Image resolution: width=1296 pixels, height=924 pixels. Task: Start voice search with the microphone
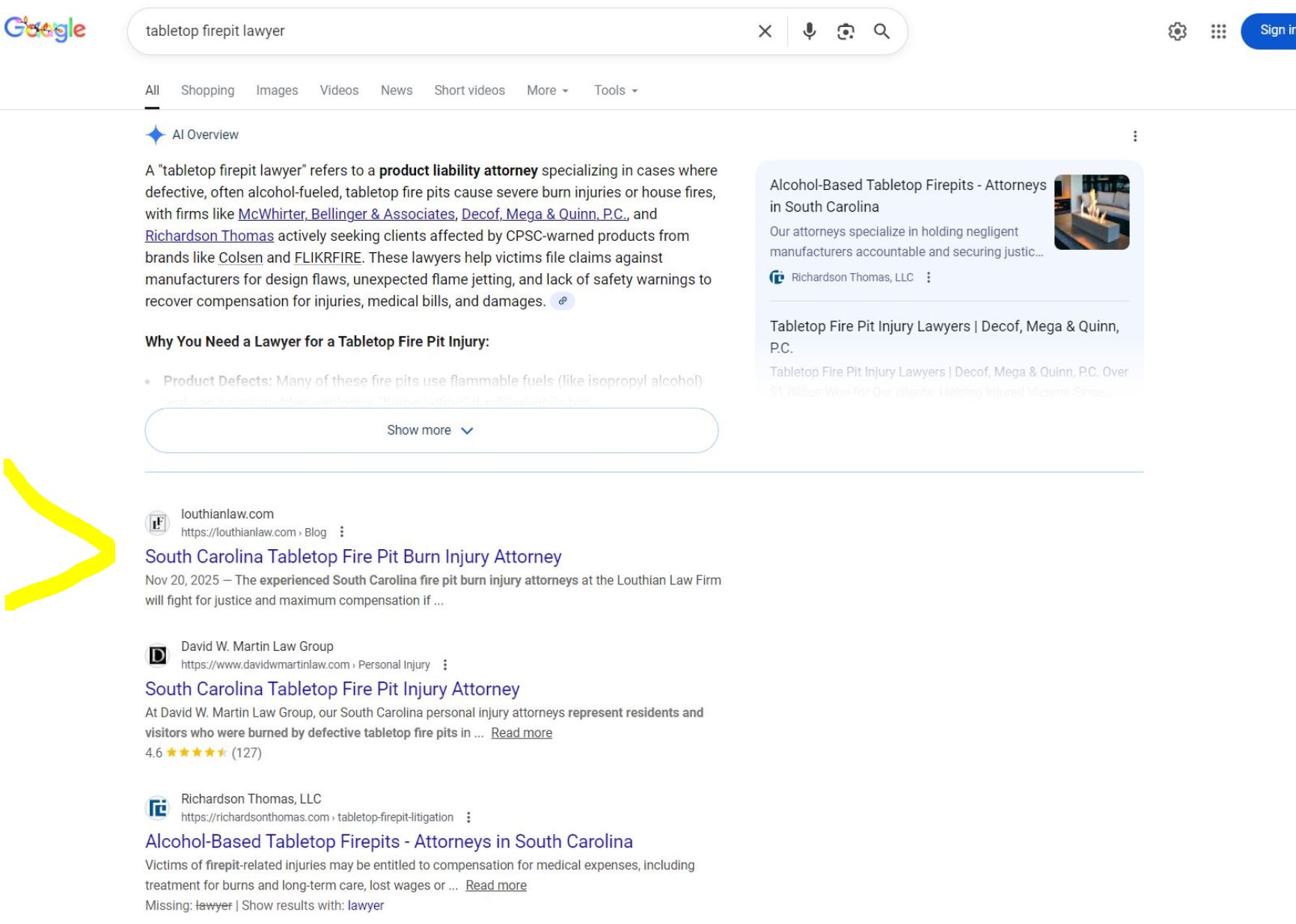click(x=809, y=31)
